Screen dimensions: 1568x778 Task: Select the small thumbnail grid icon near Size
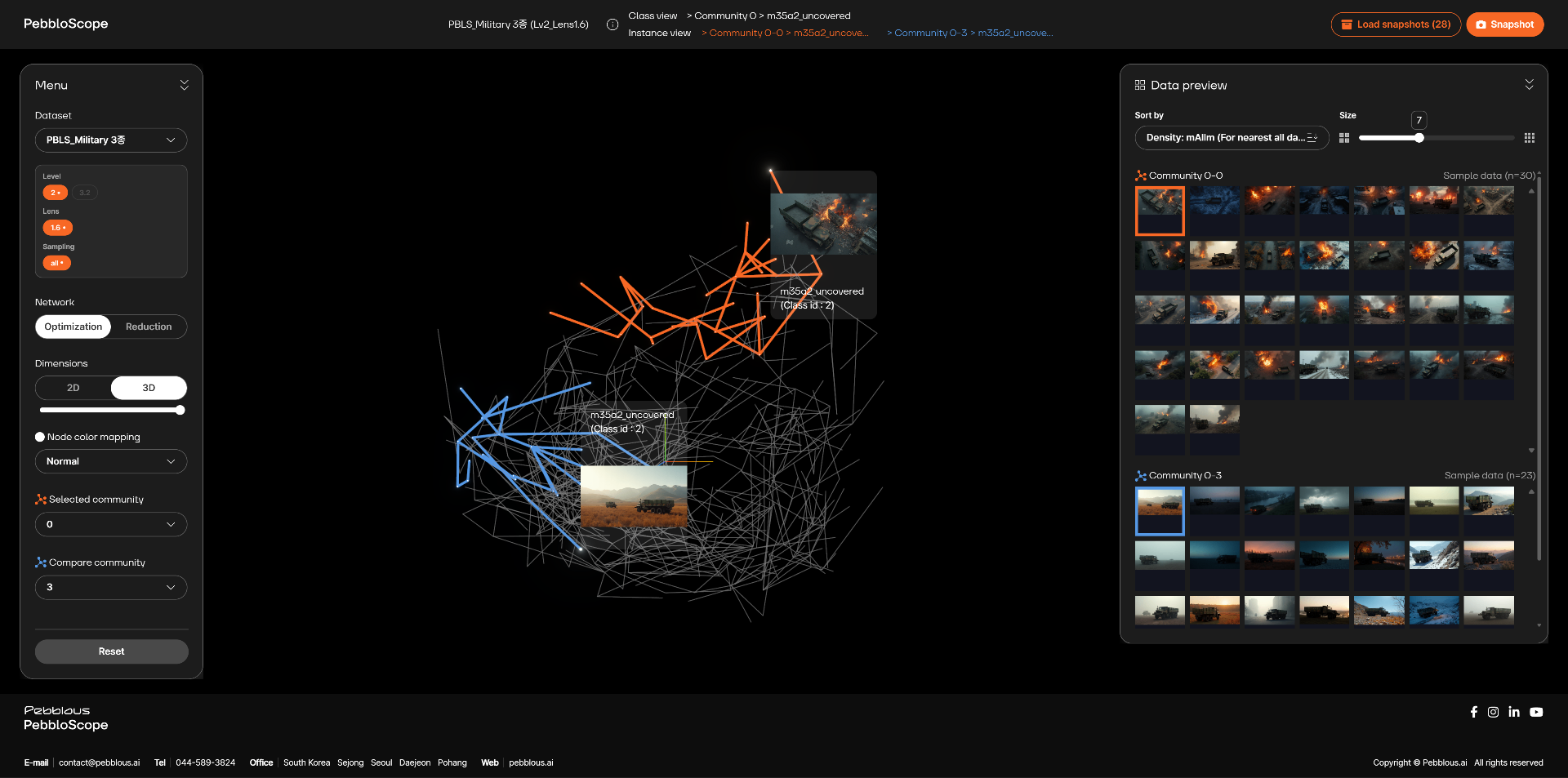coord(1344,138)
